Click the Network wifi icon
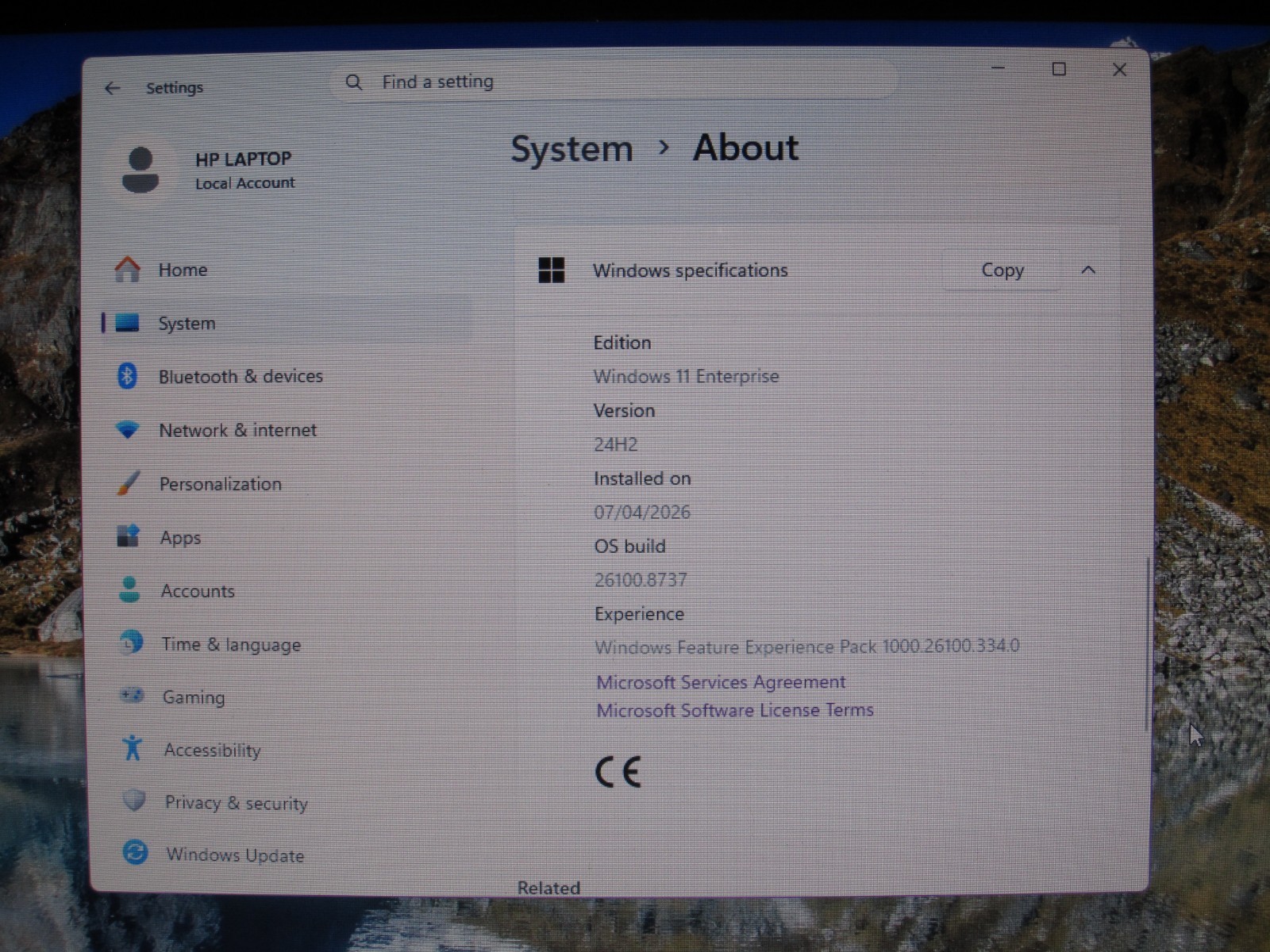The height and width of the screenshot is (952, 1270). 127,430
